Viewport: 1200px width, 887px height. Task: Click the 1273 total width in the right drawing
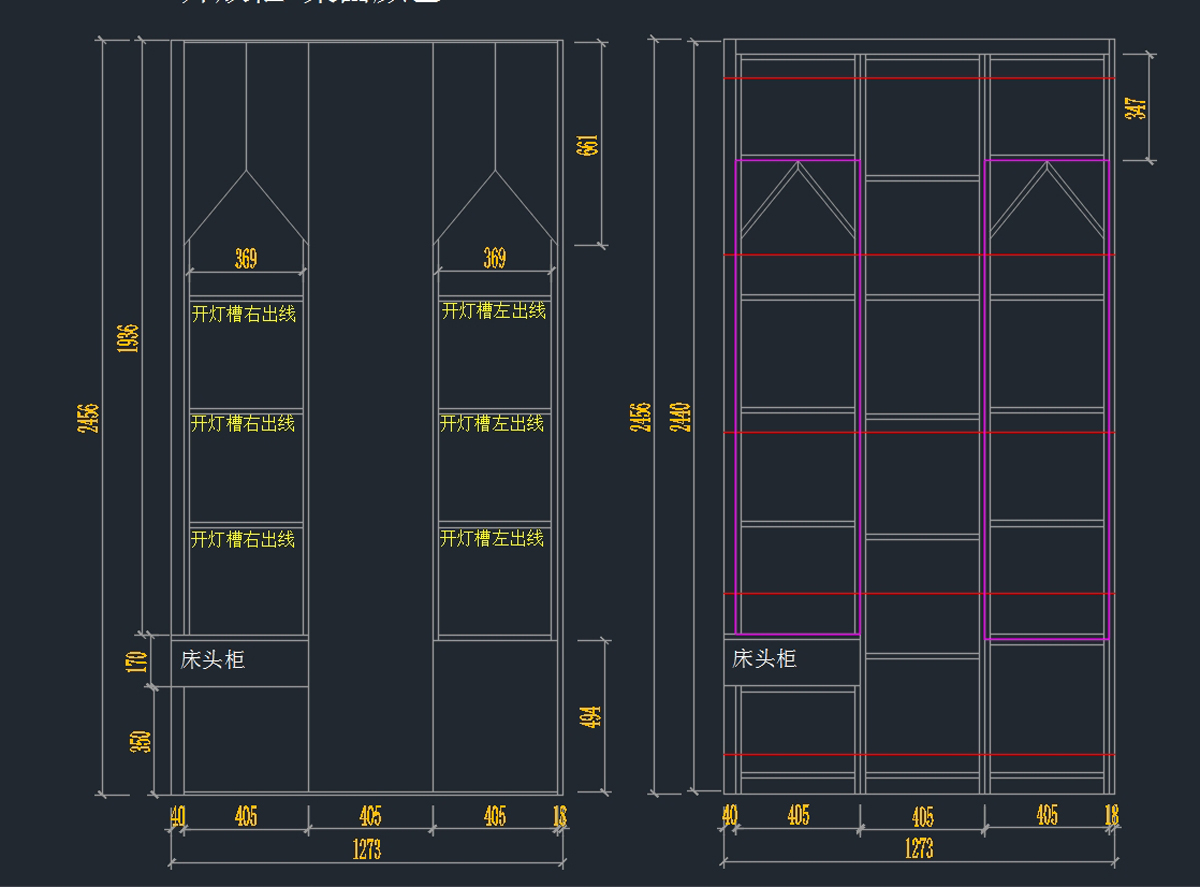pos(919,849)
